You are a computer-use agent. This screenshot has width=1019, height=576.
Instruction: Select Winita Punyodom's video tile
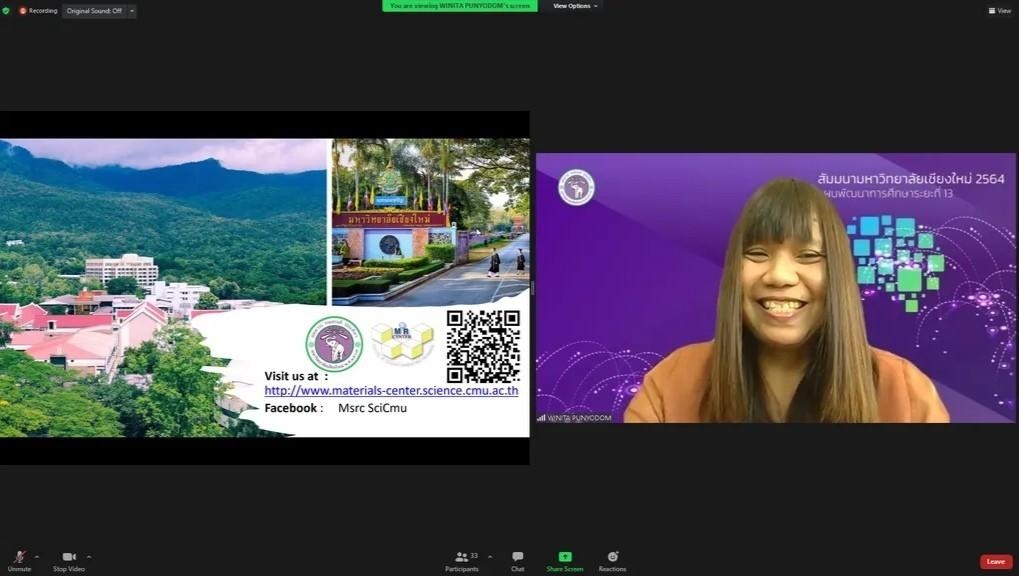(775, 288)
